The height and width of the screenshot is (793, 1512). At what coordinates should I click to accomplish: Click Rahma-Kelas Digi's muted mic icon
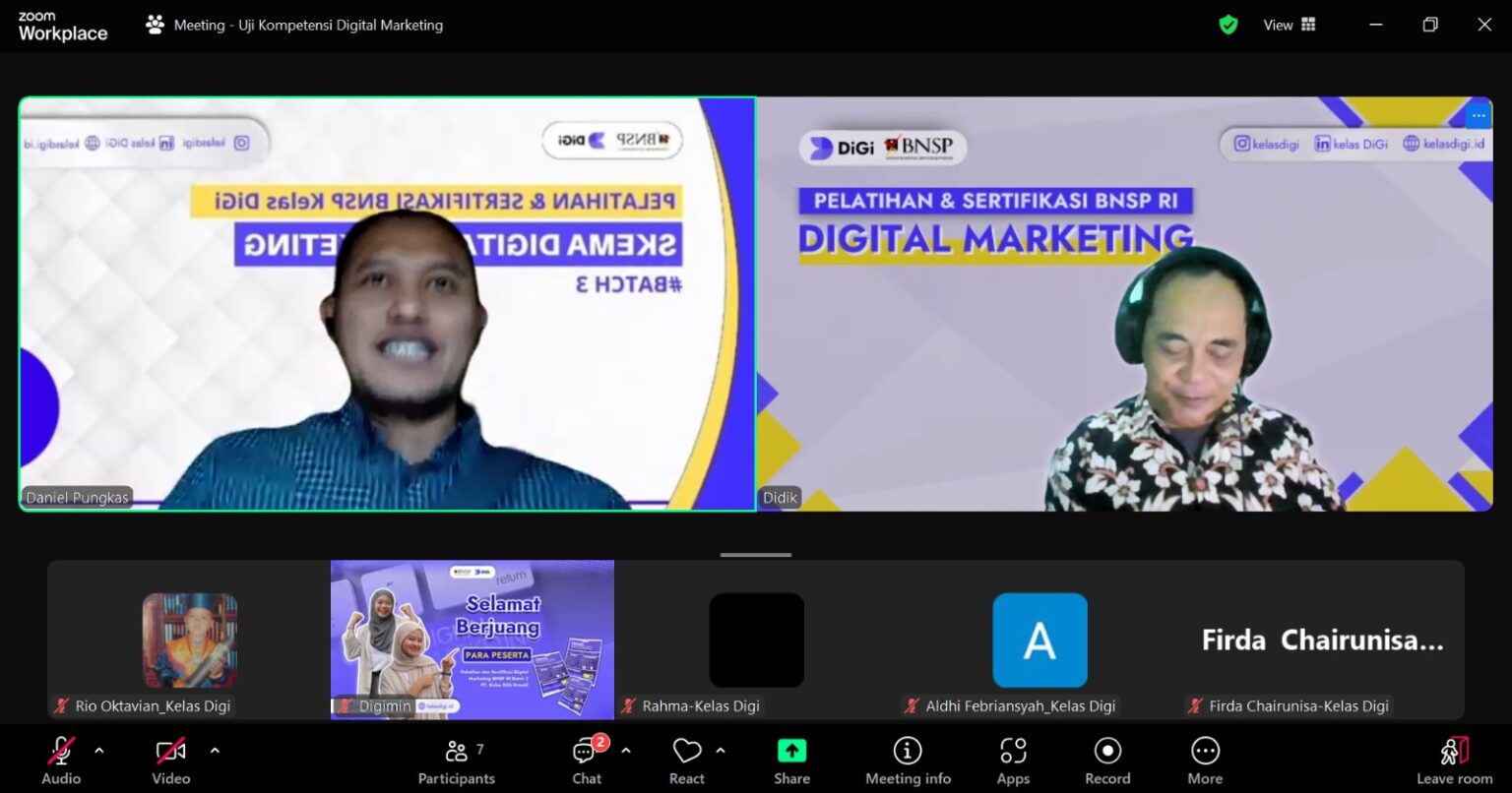629,705
